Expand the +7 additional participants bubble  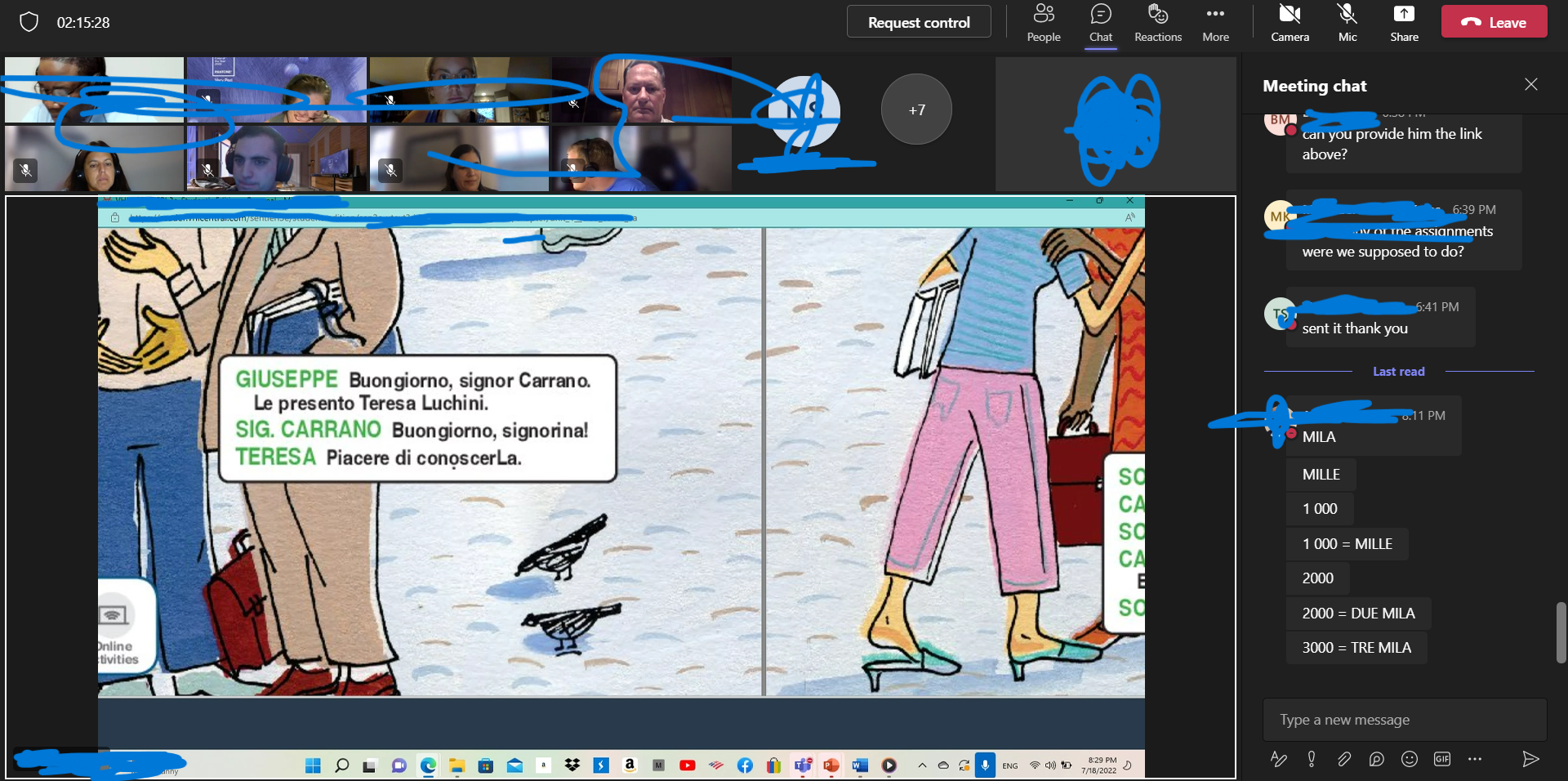pyautogui.click(x=916, y=109)
